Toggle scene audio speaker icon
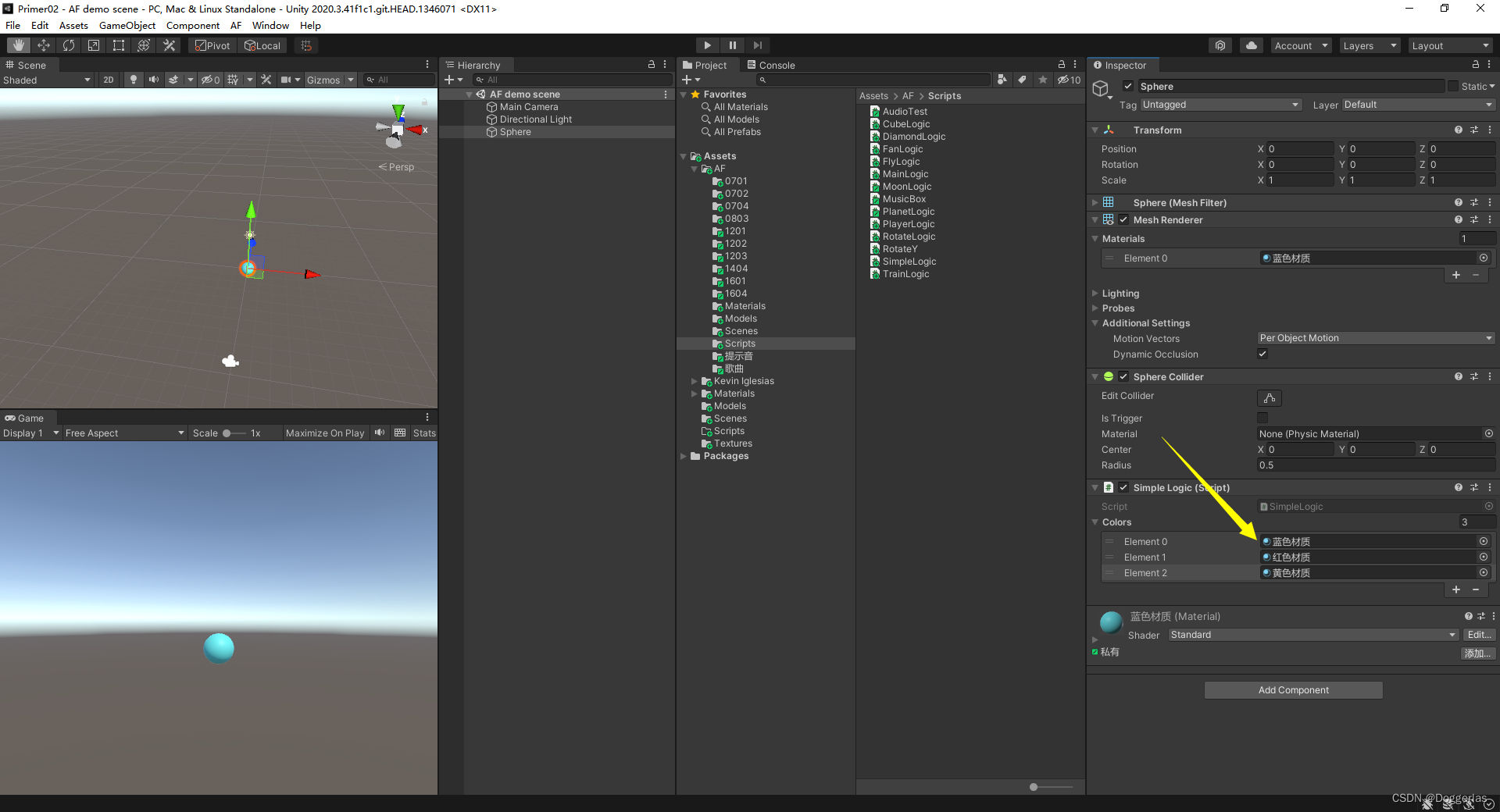 (x=154, y=80)
